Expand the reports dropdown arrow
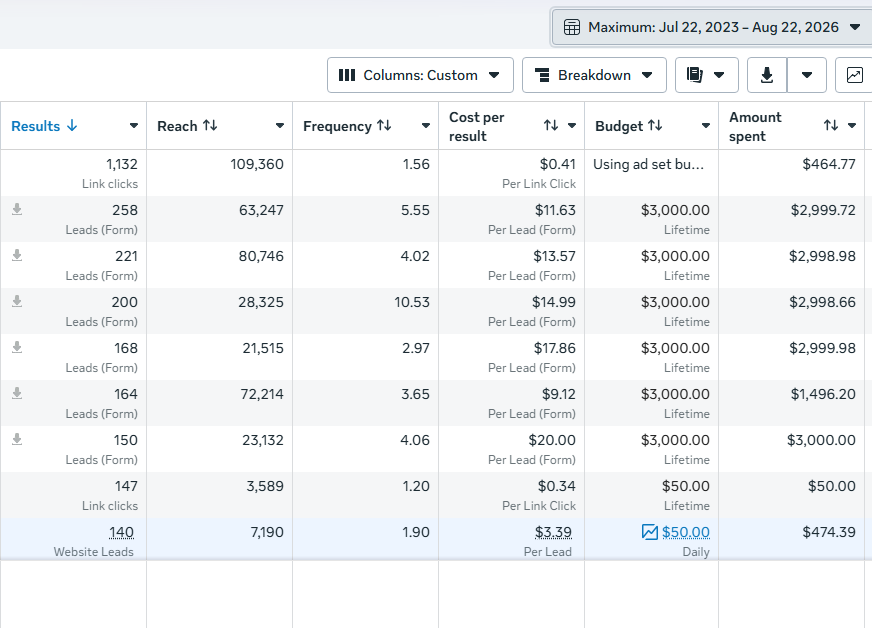 719,75
